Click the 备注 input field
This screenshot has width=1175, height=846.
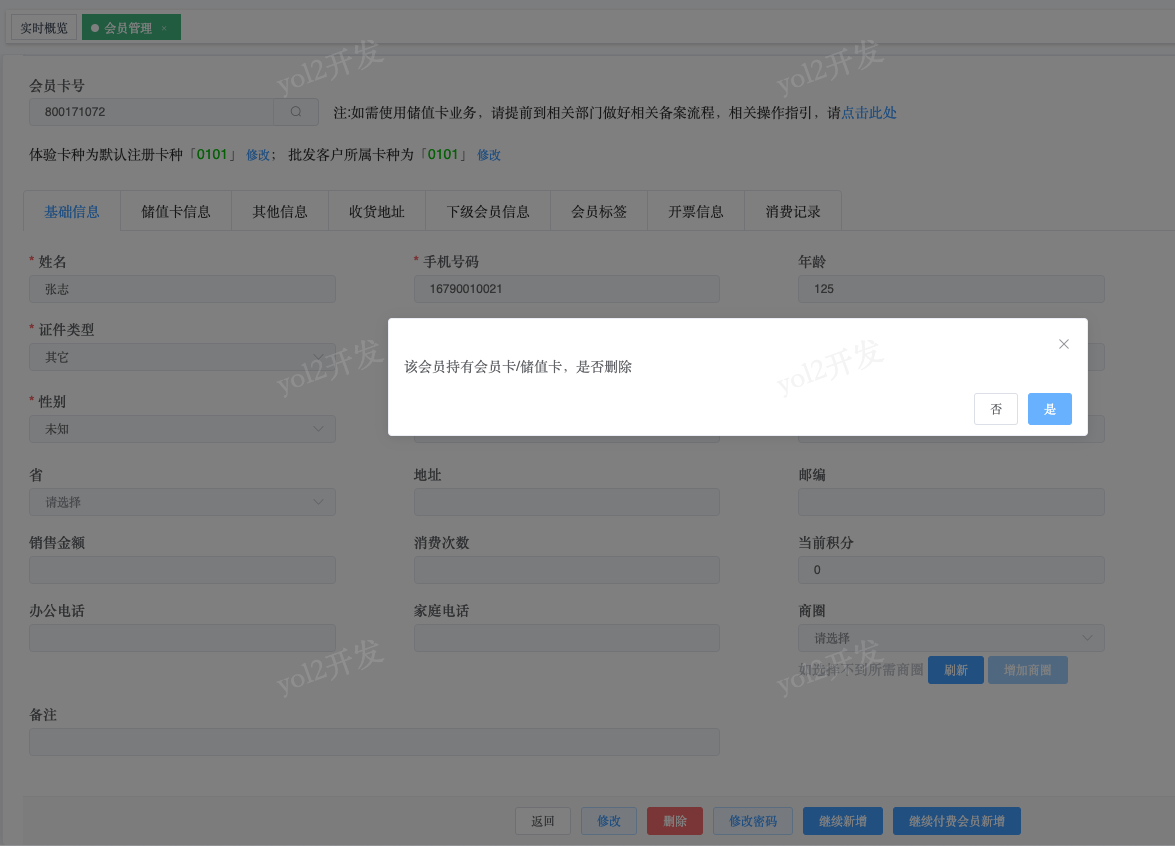374,742
